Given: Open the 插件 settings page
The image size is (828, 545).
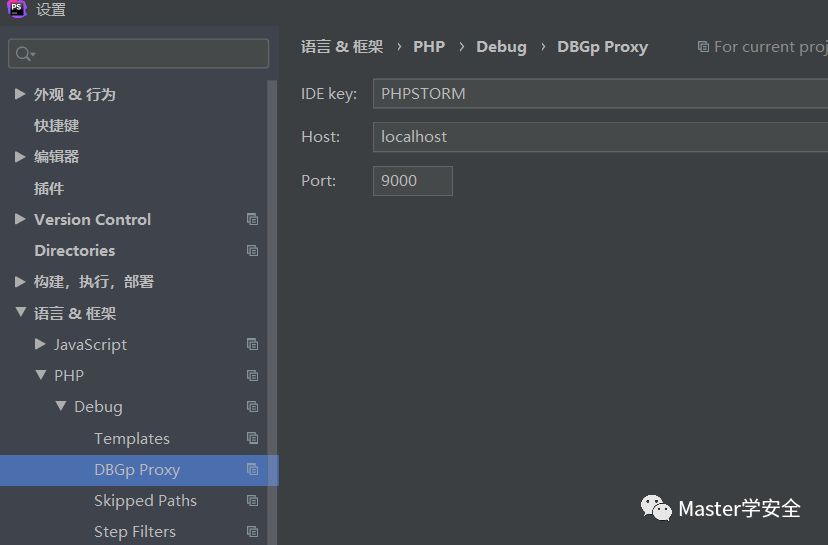Looking at the screenshot, I should pyautogui.click(x=49, y=189).
